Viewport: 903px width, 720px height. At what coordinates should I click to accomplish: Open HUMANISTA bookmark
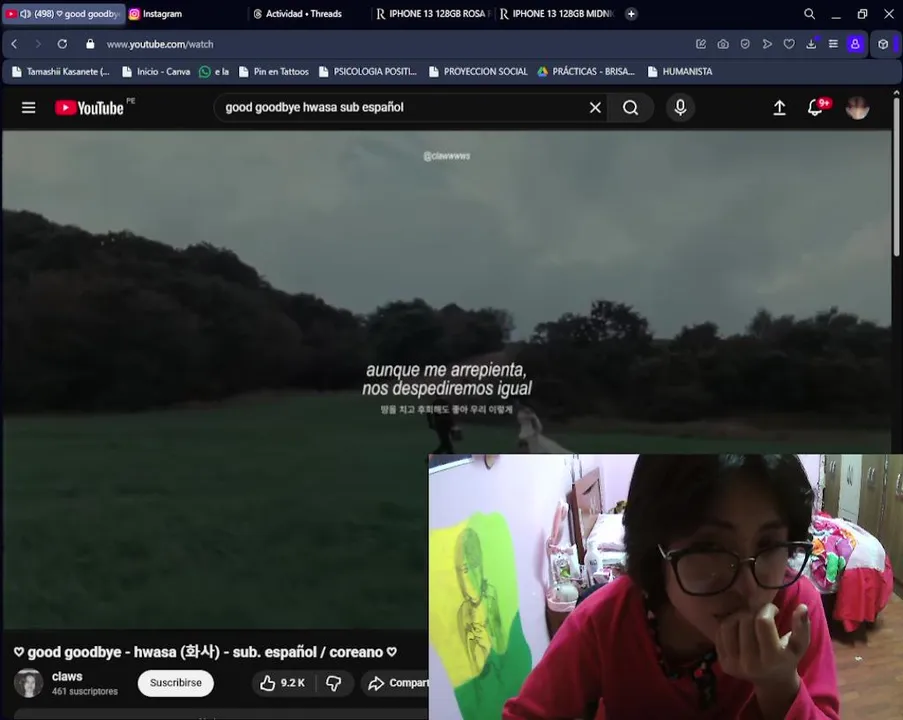[x=680, y=71]
